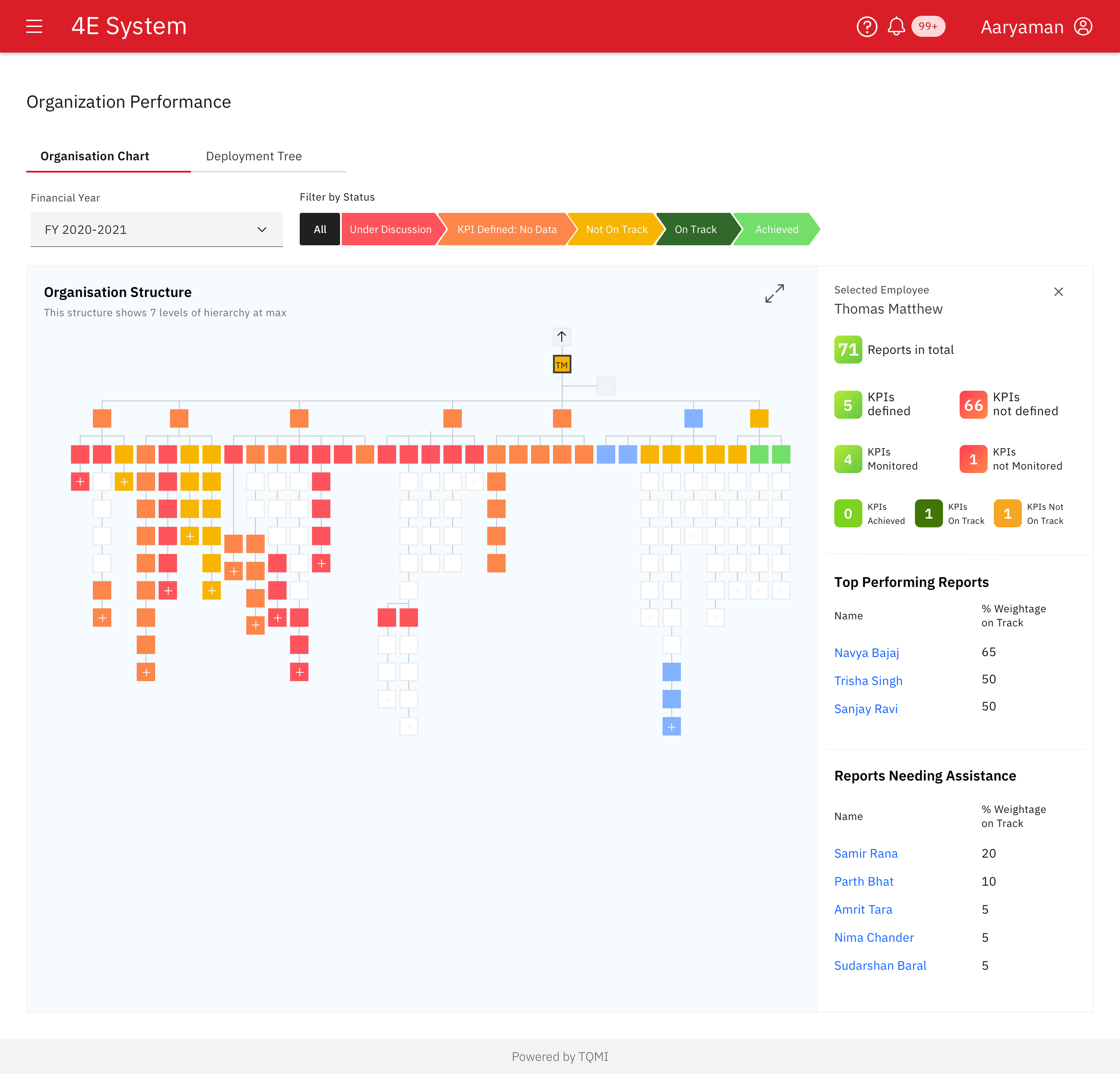Close the Selected Employee panel
The width and height of the screenshot is (1120, 1074).
1058,292
